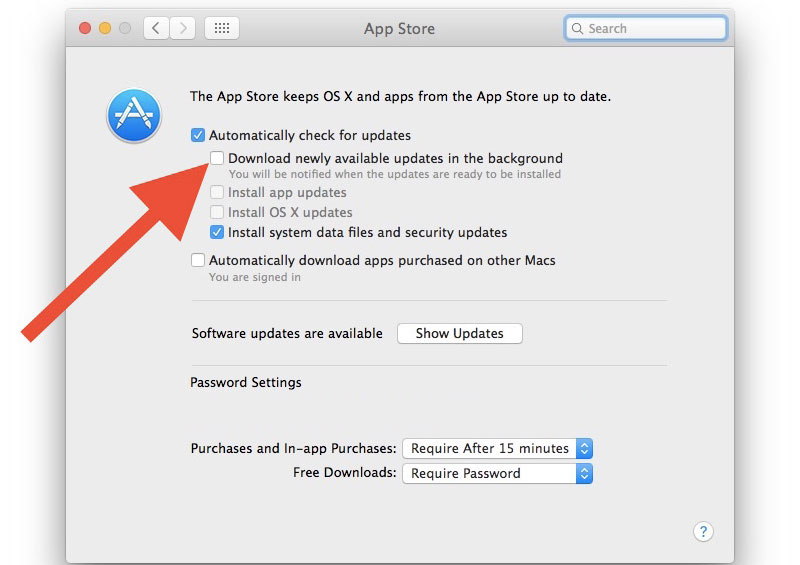Show all preferences grid icon

tap(222, 28)
